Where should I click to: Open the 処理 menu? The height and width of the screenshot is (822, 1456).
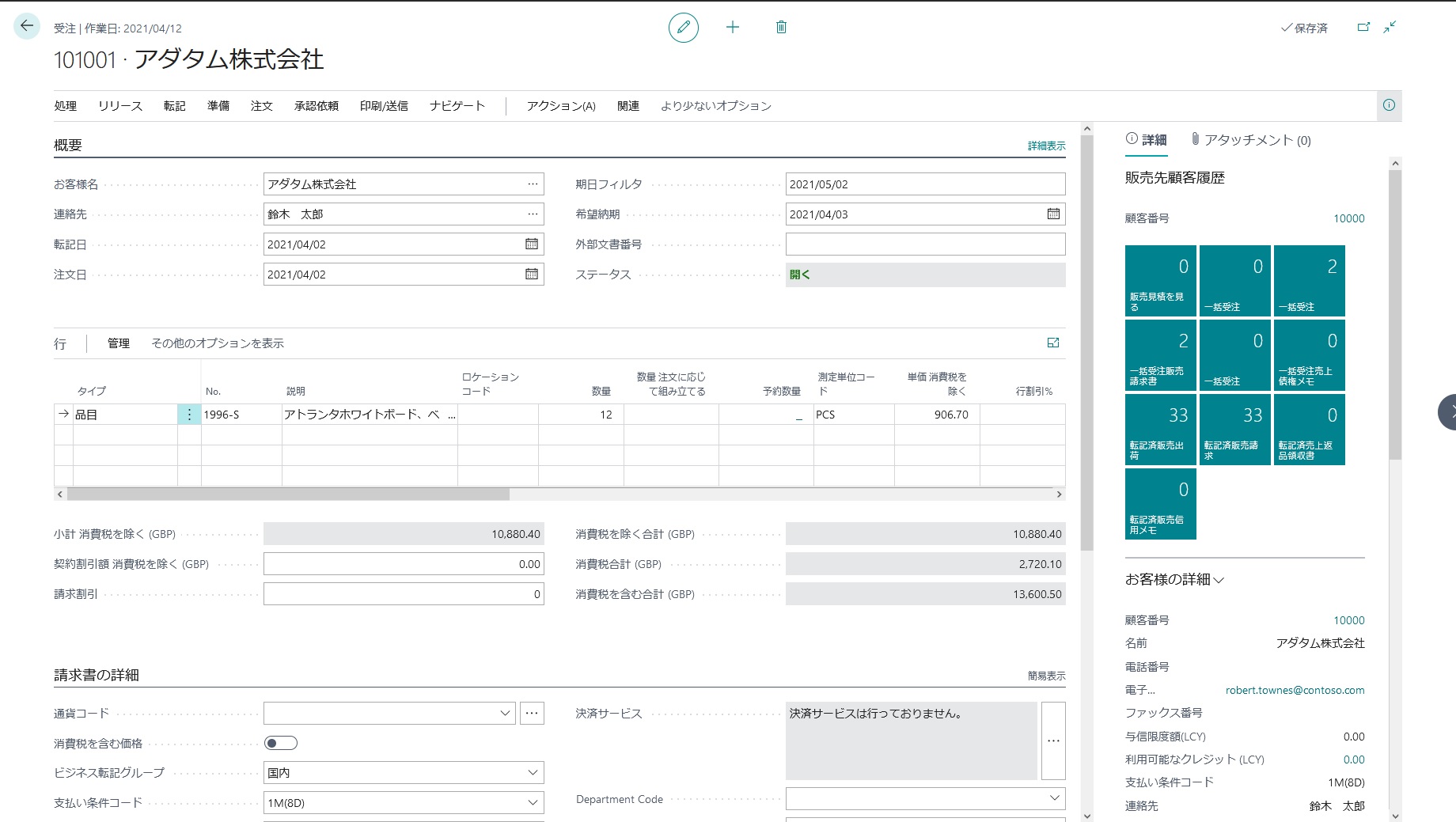point(66,106)
